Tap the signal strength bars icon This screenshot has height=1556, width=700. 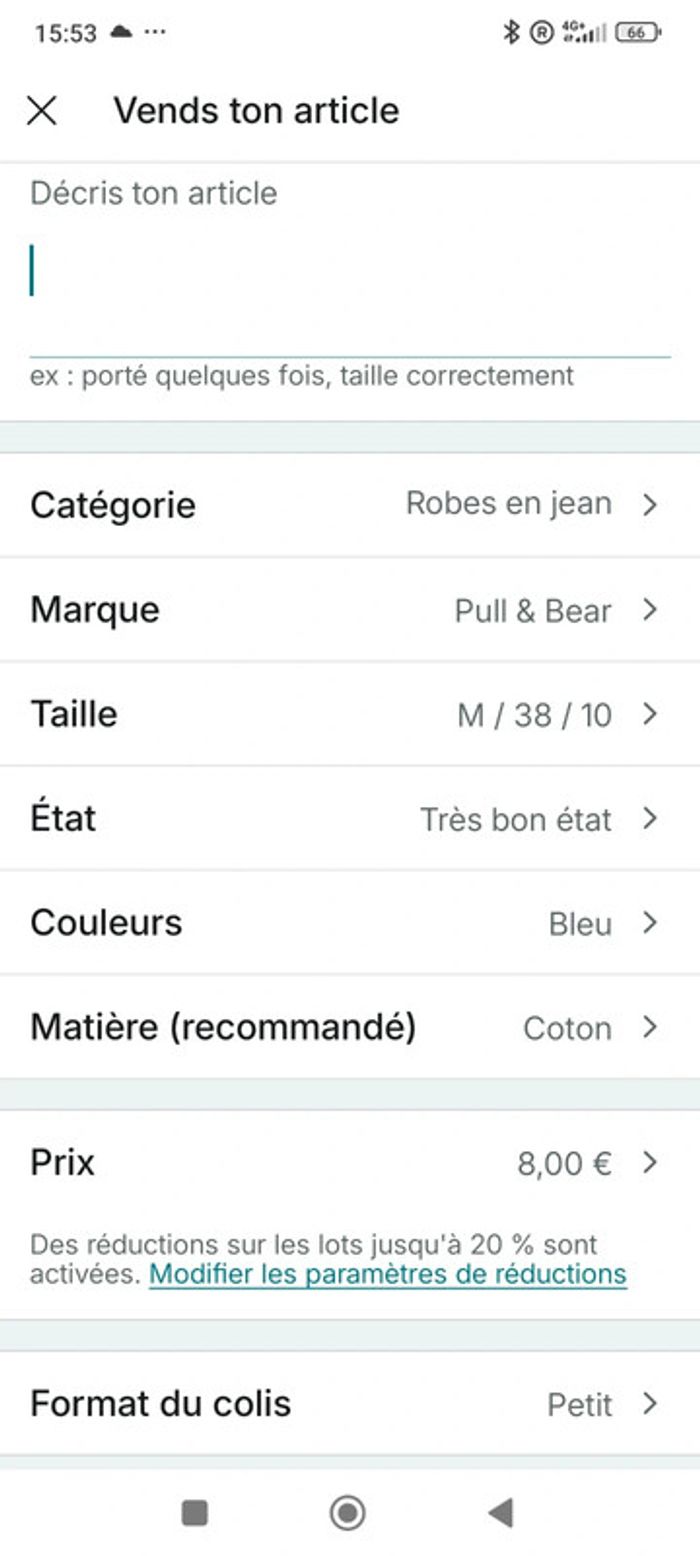585,32
